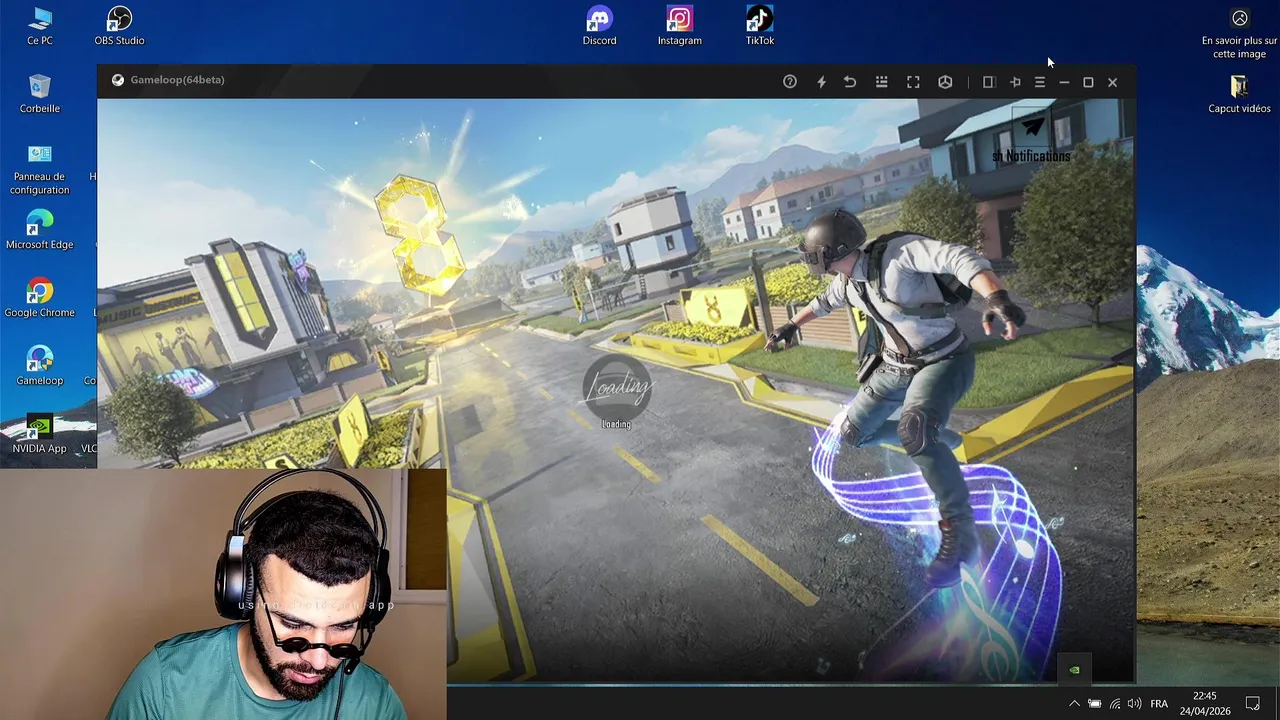Toggle the Gameloop side panel icon
1280x720 pixels.
click(x=988, y=82)
